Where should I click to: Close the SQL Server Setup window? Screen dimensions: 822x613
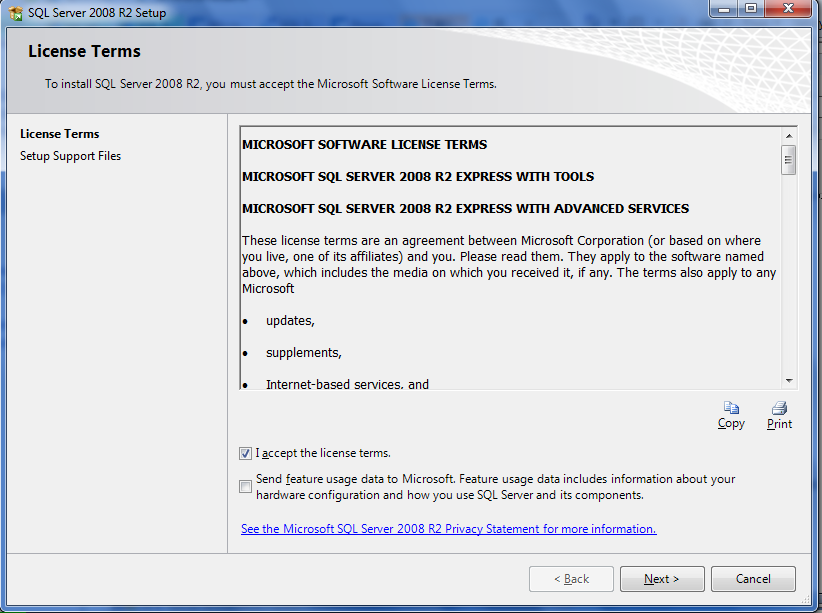[788, 9]
